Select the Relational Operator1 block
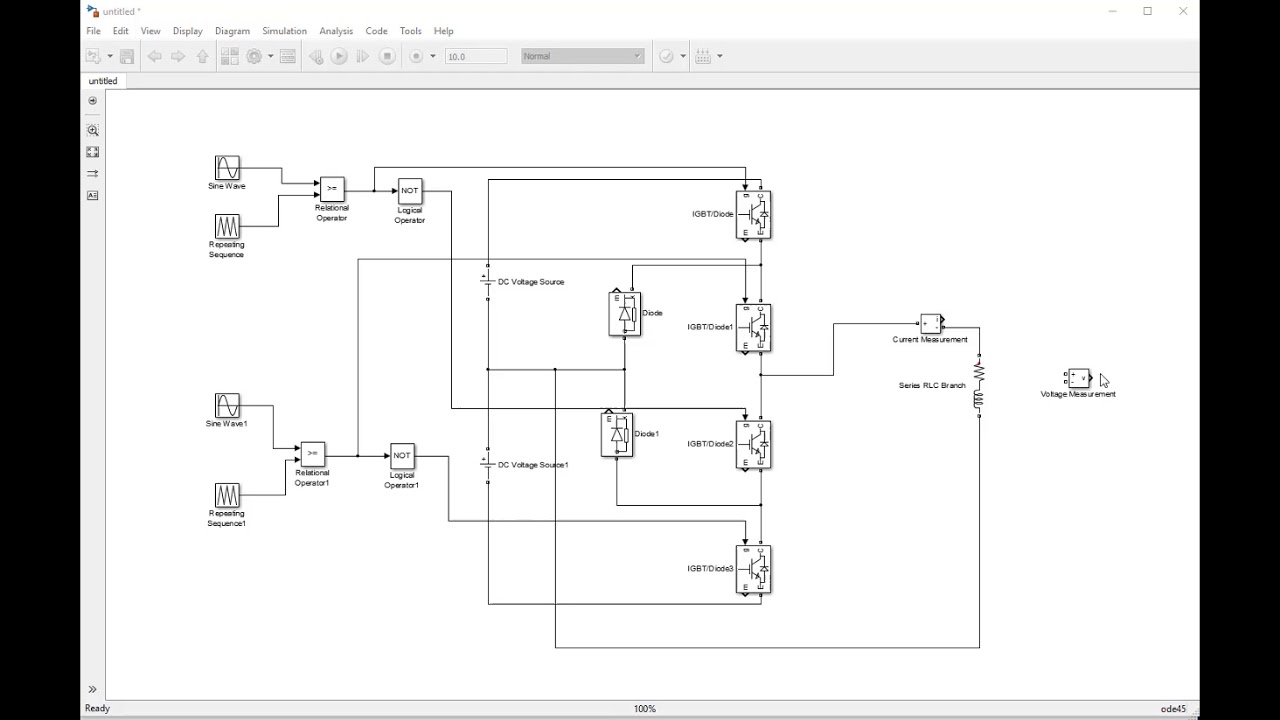Viewport: 1280px width, 720px height. [x=312, y=454]
